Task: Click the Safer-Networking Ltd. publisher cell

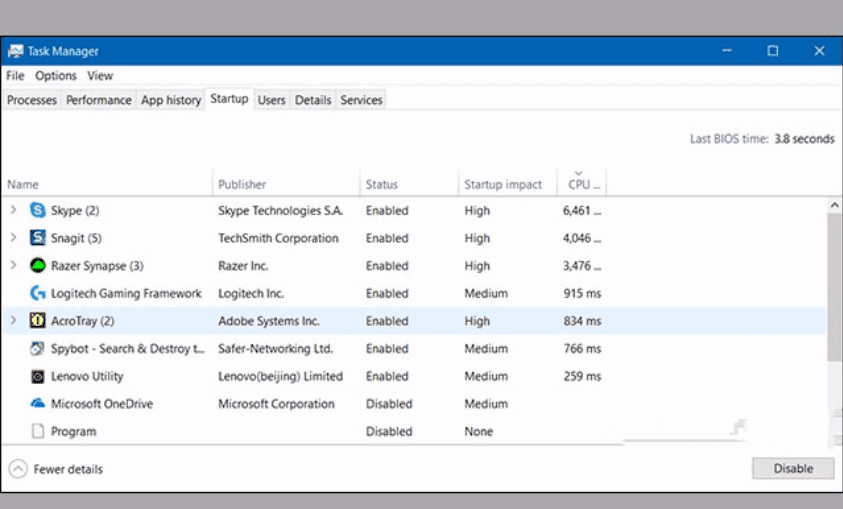Action: [275, 348]
